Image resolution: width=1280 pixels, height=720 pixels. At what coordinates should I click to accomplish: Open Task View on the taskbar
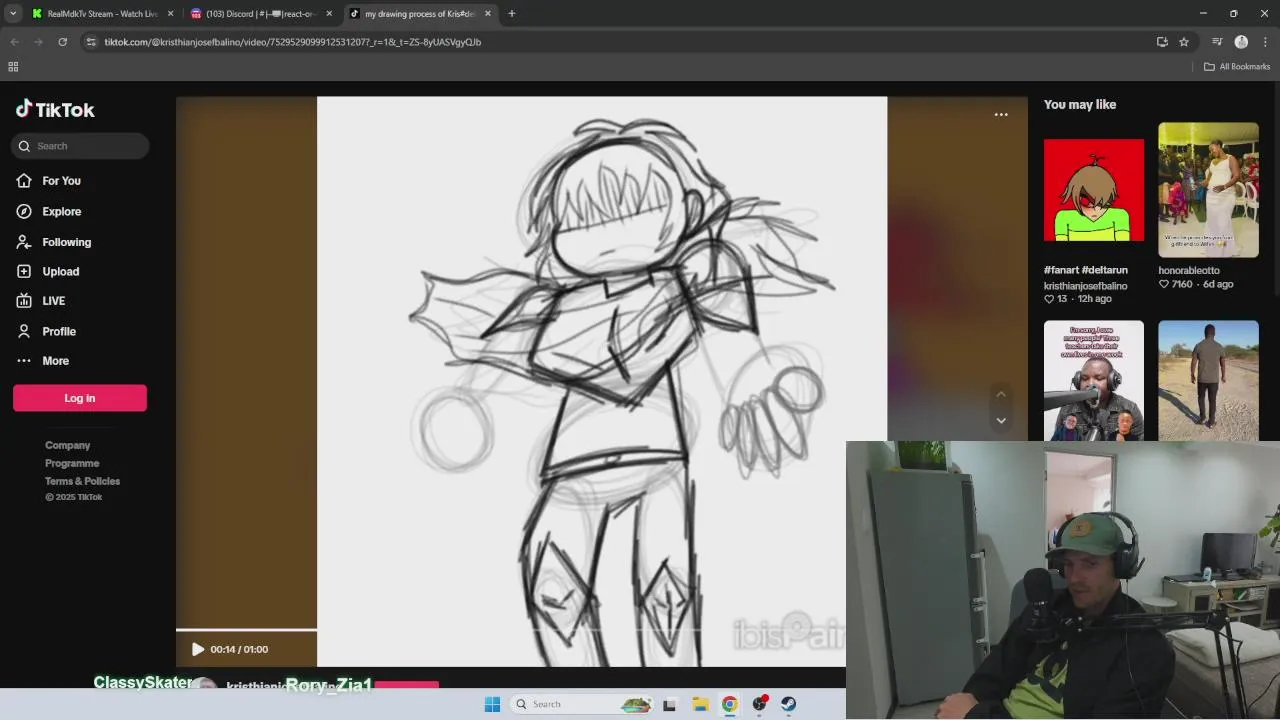click(x=669, y=704)
